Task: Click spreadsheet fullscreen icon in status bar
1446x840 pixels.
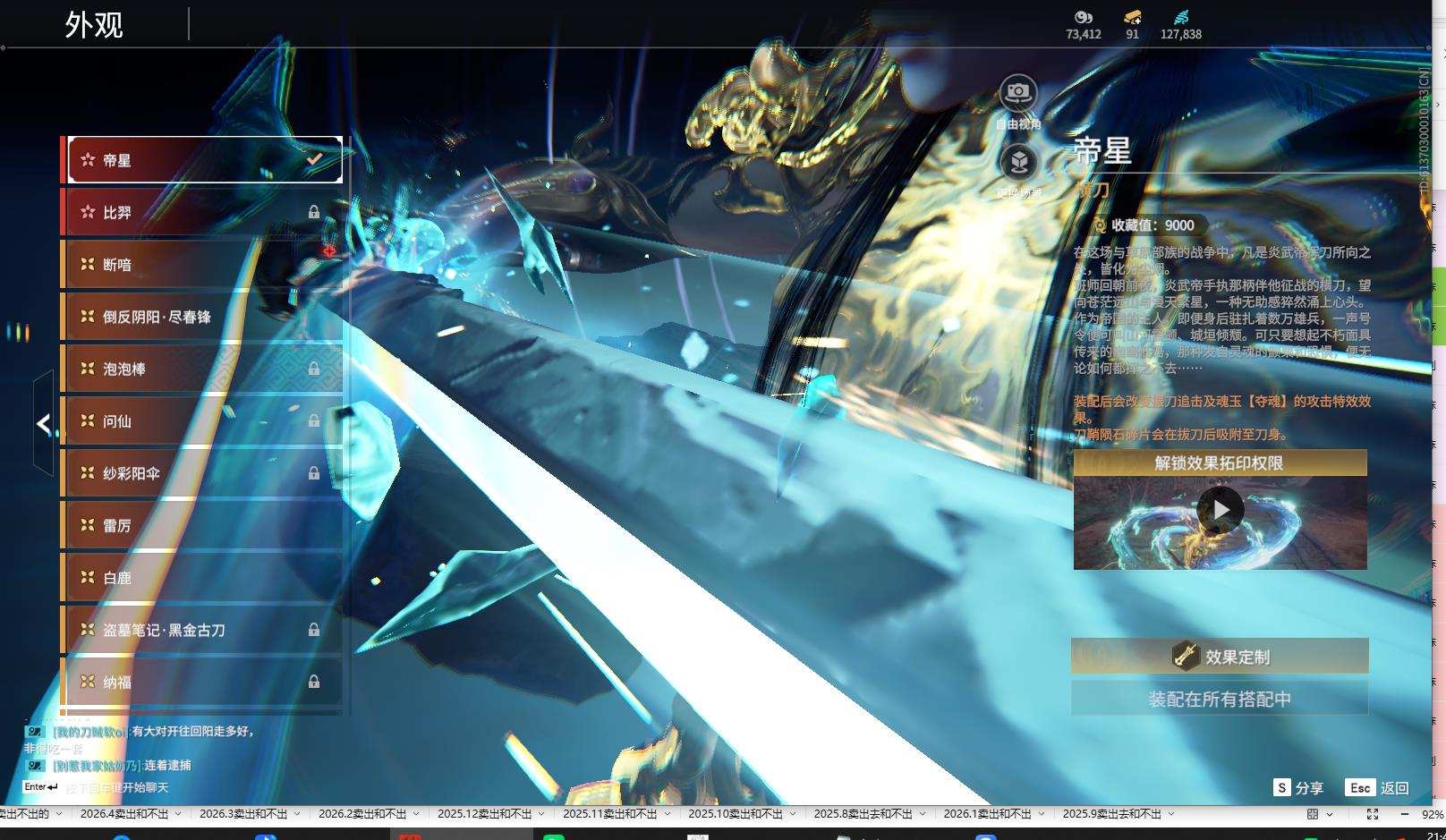Action: tap(1373, 814)
